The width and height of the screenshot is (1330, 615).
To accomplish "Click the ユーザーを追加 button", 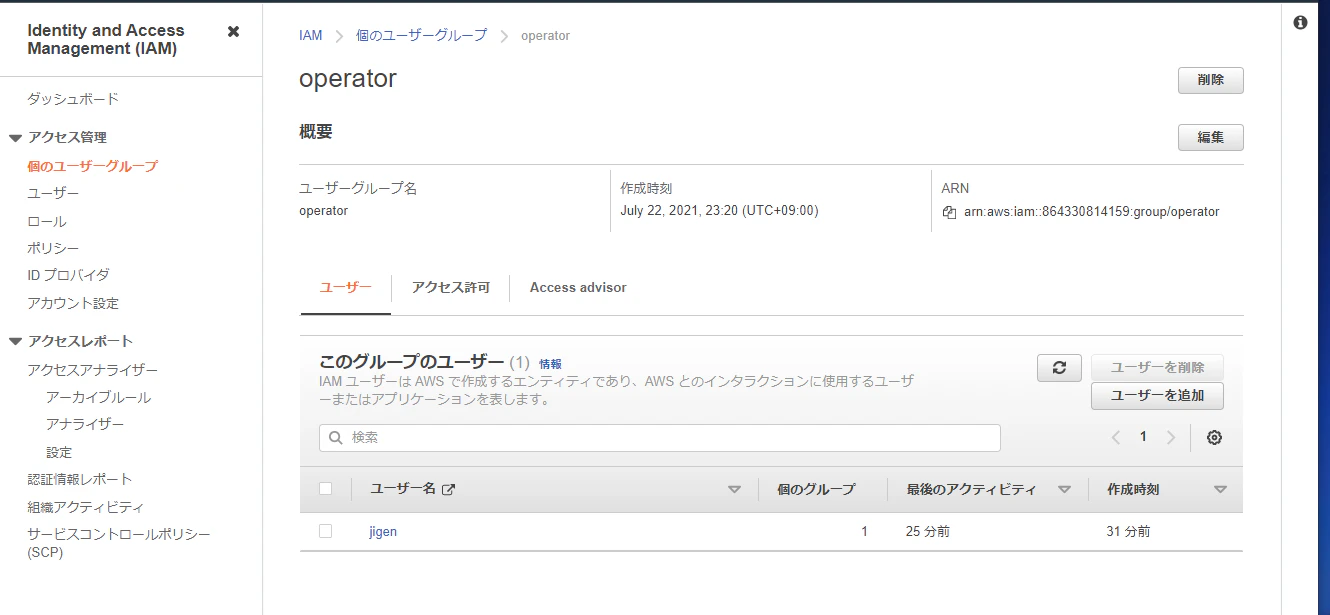I will pyautogui.click(x=1157, y=396).
